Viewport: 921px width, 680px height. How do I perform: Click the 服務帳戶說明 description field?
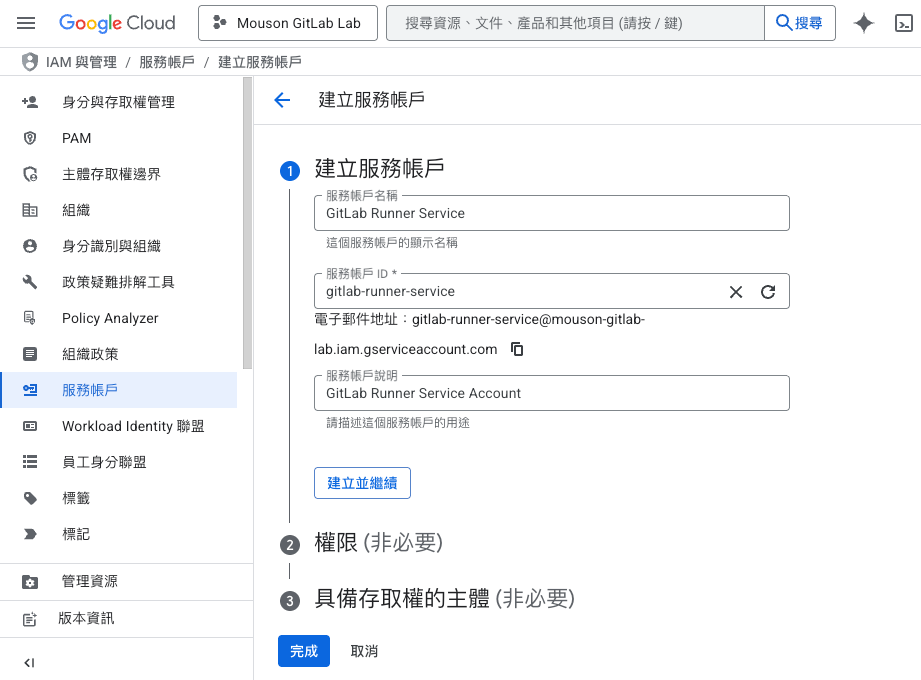(x=552, y=393)
